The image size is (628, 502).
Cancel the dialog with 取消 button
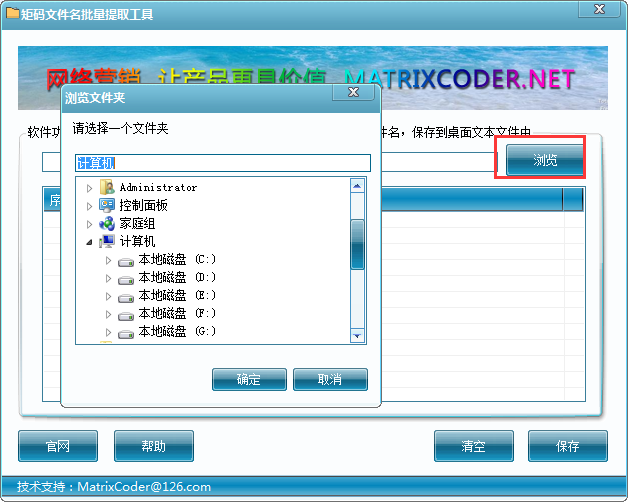pyautogui.click(x=330, y=379)
